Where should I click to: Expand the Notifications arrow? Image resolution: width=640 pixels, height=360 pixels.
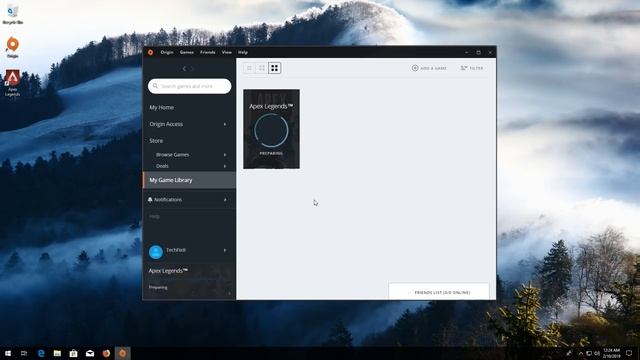pos(225,200)
